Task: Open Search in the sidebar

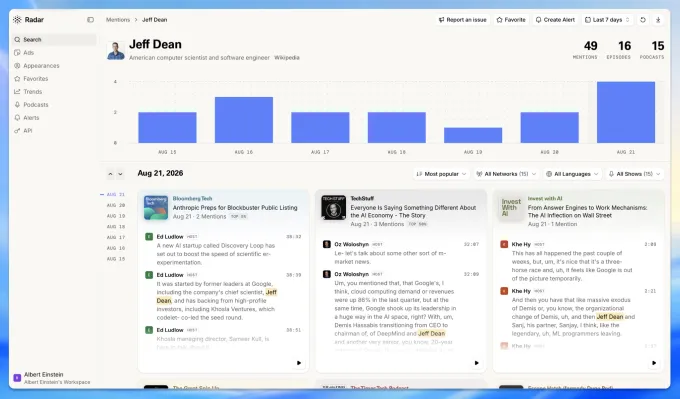Action: (x=54, y=39)
